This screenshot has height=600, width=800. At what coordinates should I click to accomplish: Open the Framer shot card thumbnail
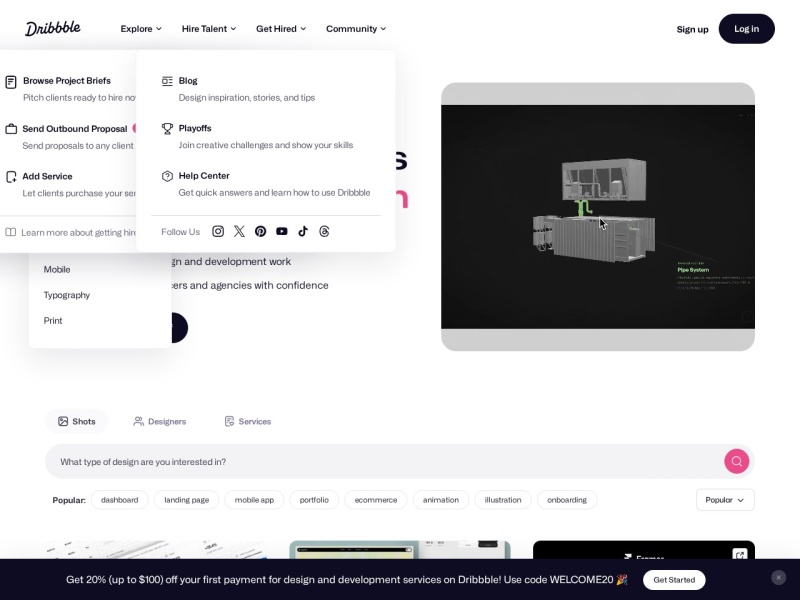[644, 550]
